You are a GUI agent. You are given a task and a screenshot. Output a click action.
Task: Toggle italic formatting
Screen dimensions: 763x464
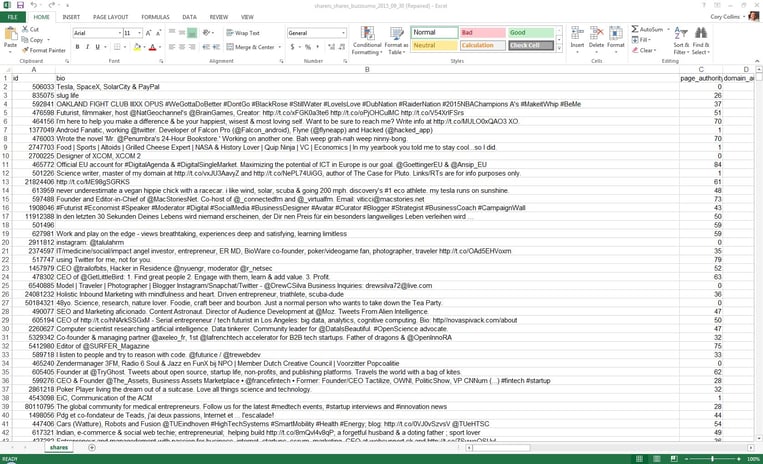(x=87, y=47)
